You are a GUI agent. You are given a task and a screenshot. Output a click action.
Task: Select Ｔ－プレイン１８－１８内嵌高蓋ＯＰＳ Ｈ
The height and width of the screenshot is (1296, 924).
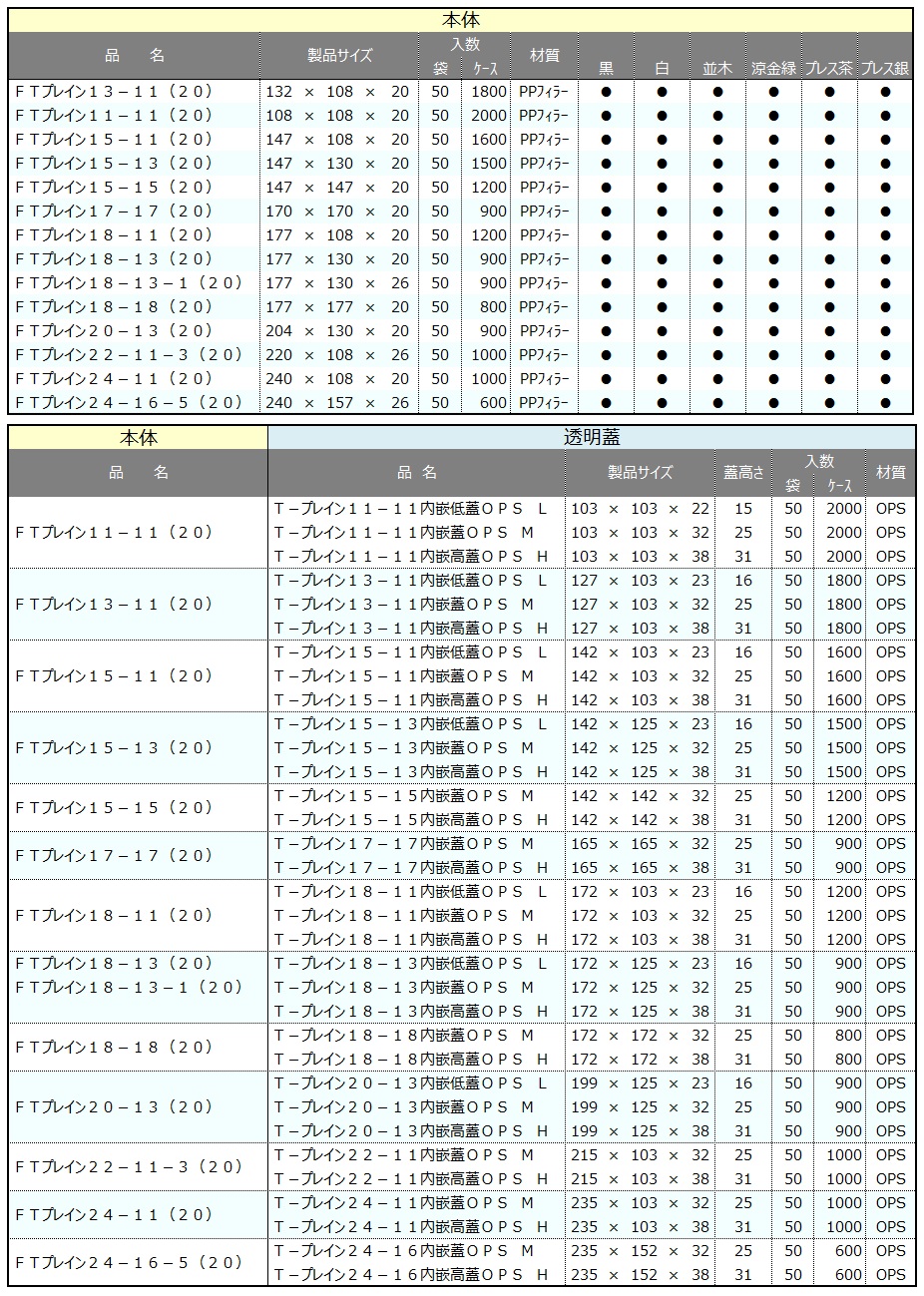[411, 1060]
